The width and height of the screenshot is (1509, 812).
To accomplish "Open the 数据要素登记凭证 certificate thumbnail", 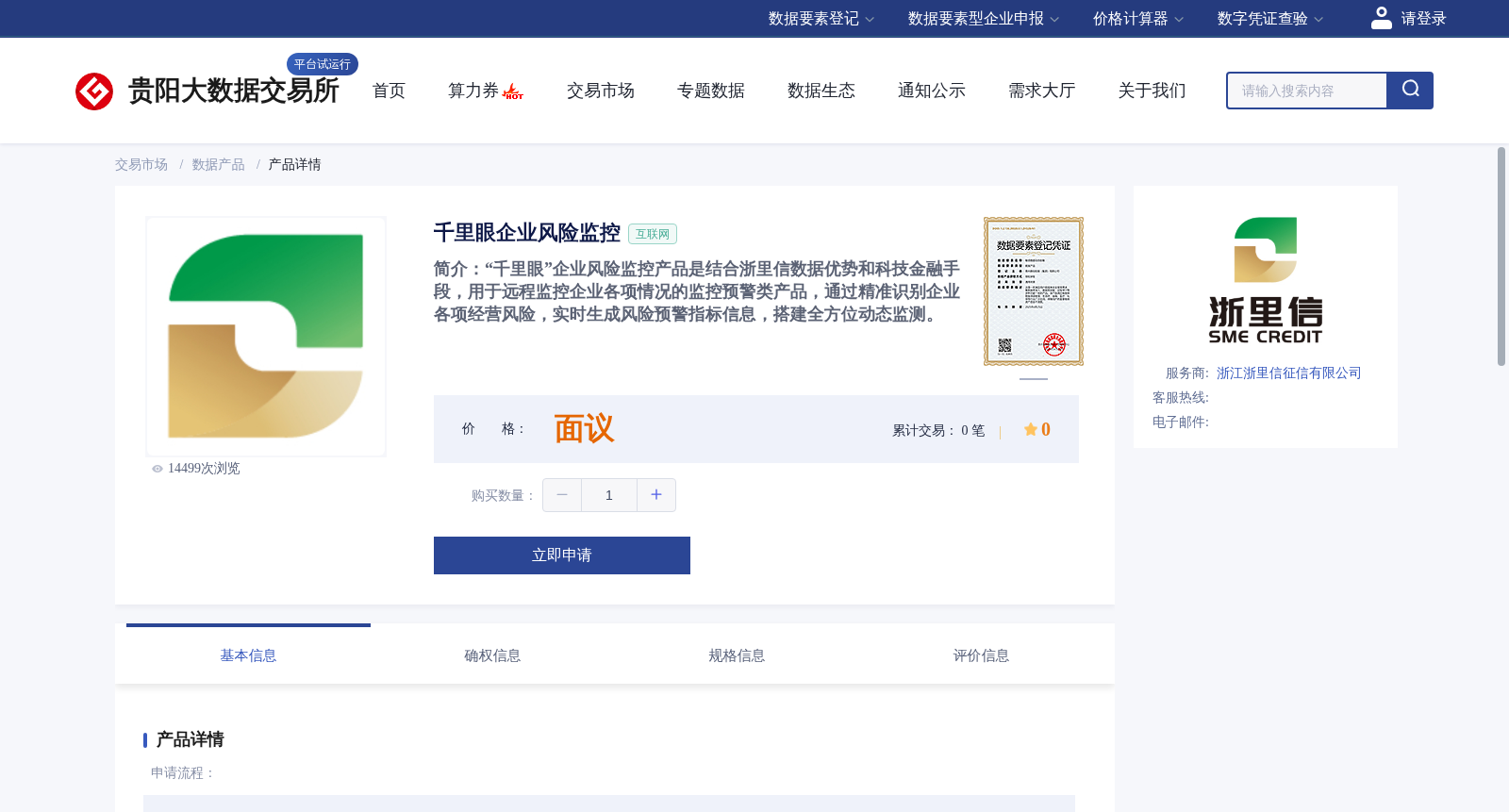I will [1034, 291].
